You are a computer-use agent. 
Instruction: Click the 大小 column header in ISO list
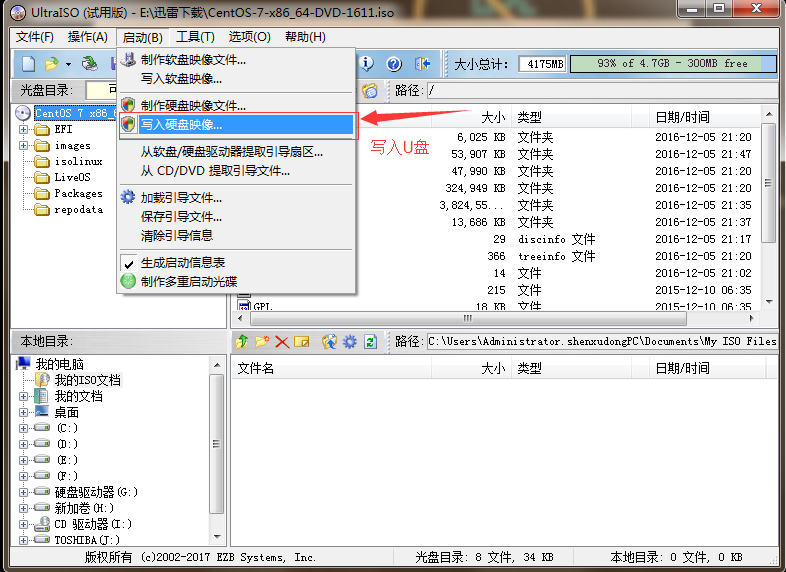pos(472,117)
